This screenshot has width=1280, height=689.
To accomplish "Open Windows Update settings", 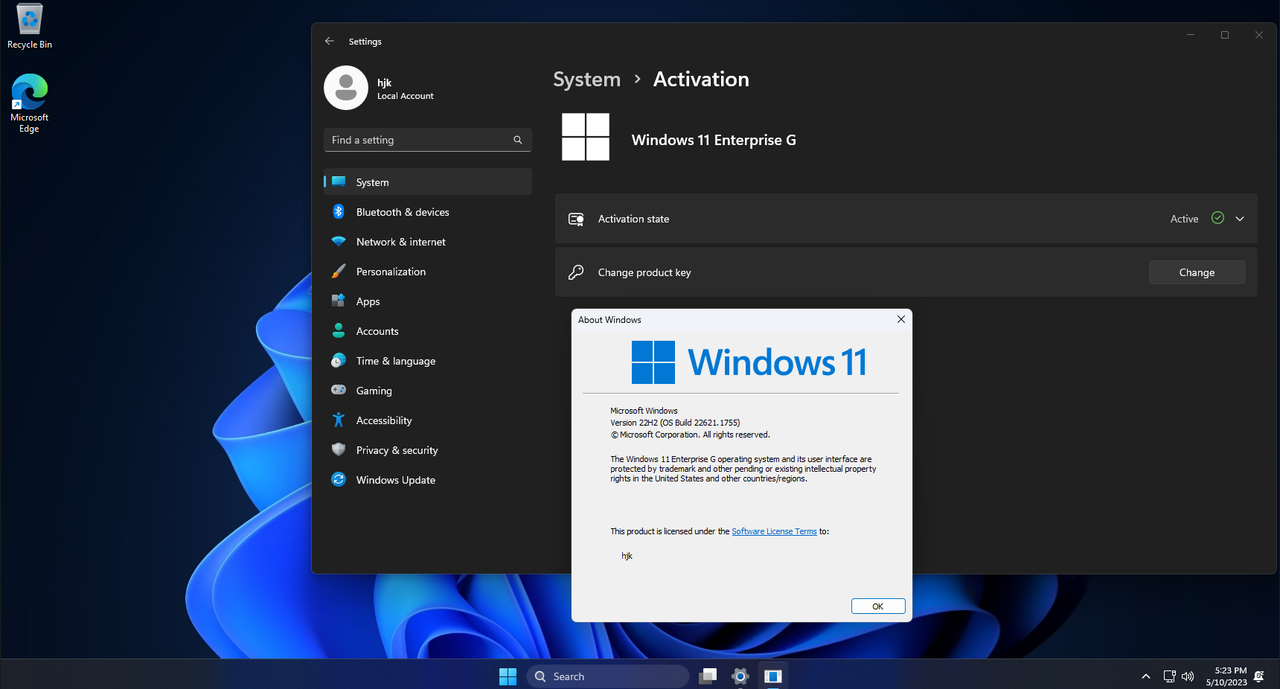I will pos(427,480).
